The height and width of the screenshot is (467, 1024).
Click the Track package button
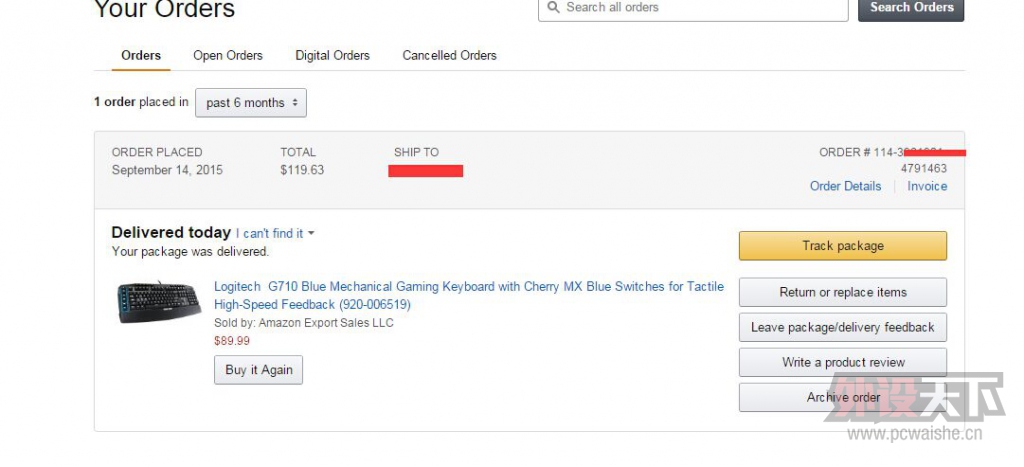842,246
